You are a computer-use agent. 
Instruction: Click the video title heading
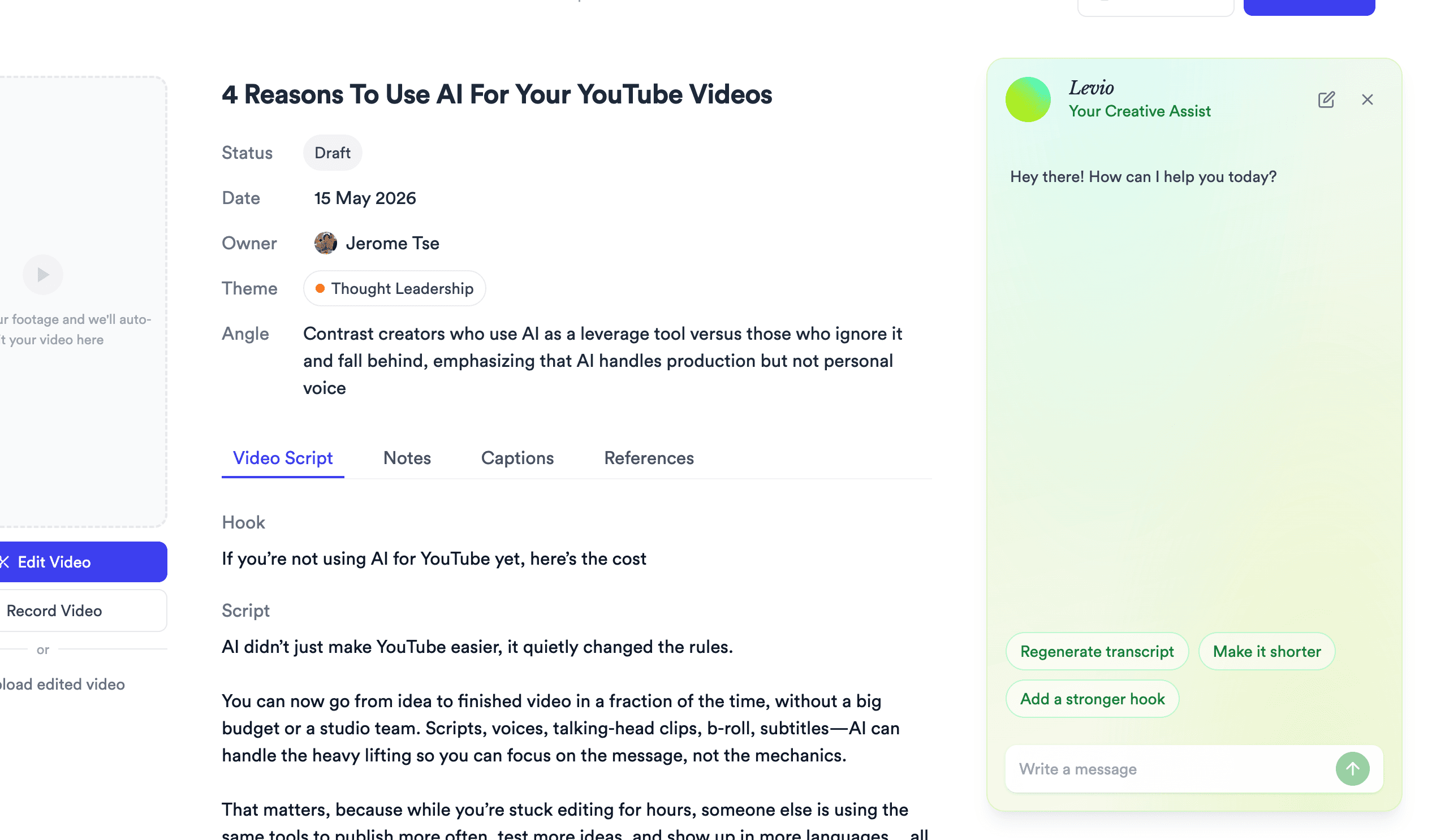coord(497,94)
